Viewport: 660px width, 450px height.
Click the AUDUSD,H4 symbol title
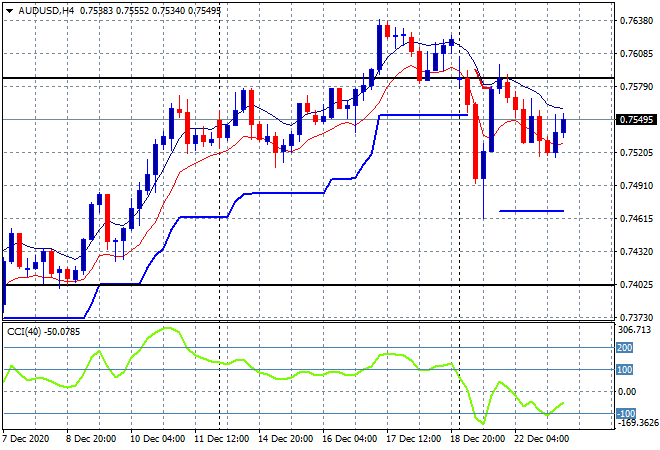coord(46,11)
